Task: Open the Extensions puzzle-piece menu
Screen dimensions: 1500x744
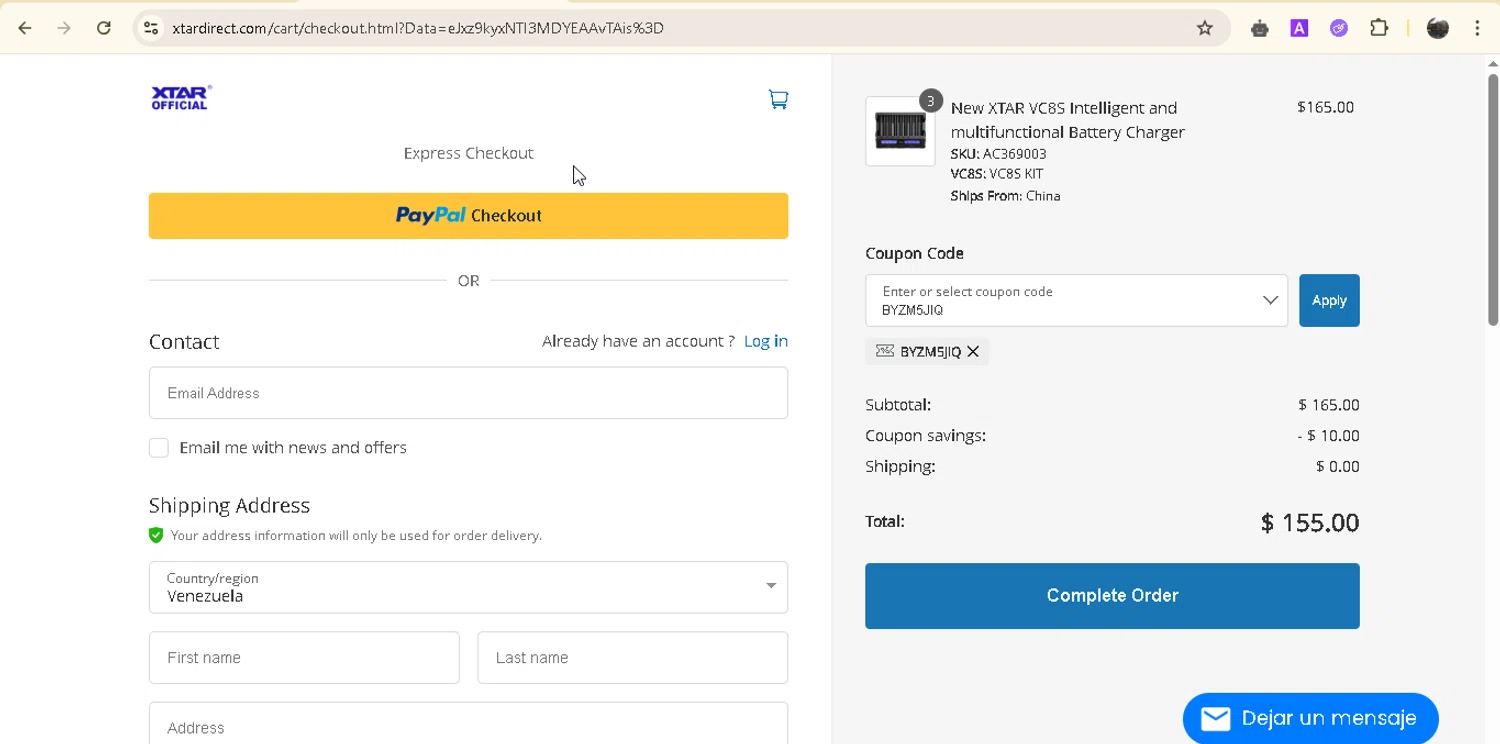Action: [1379, 28]
